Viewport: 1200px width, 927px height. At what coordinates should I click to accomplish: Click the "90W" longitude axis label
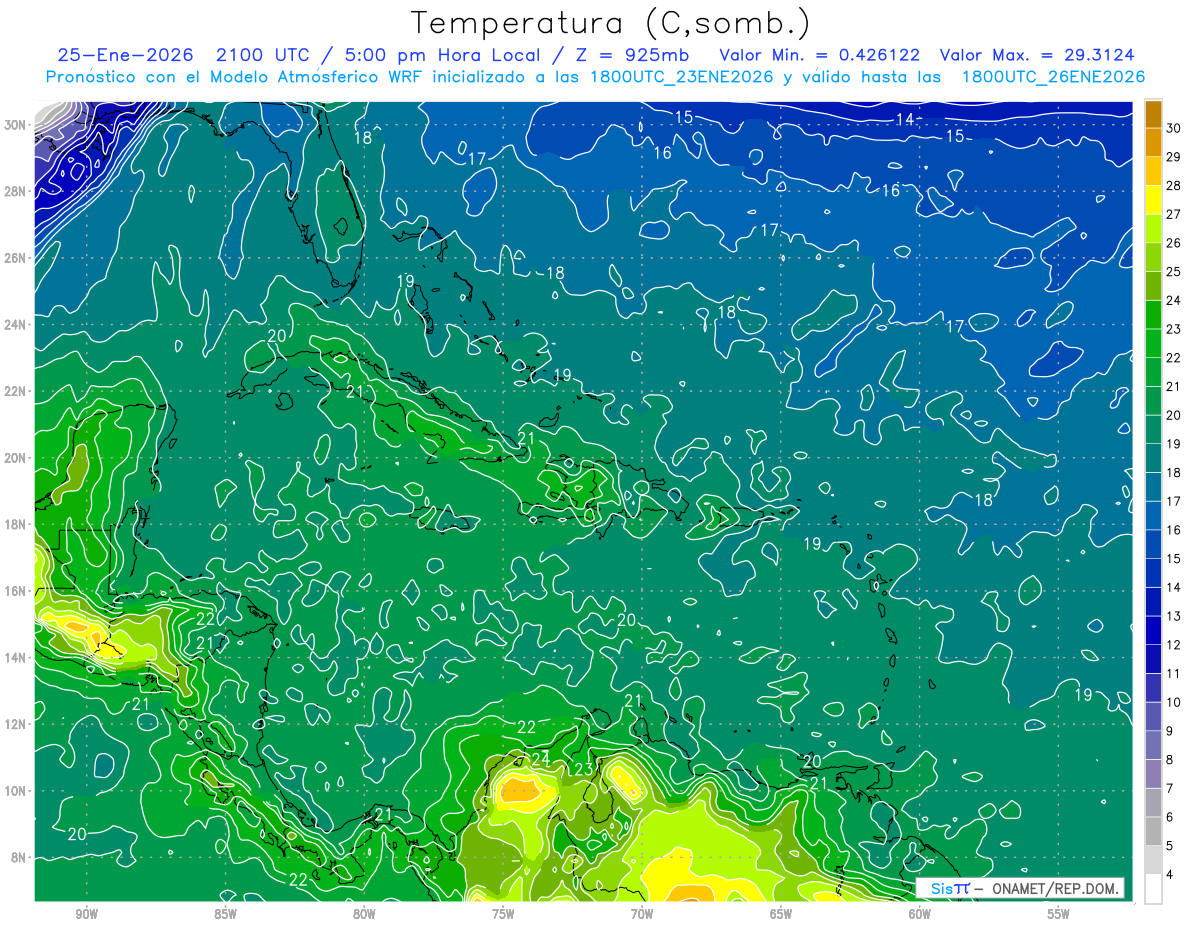point(86,914)
